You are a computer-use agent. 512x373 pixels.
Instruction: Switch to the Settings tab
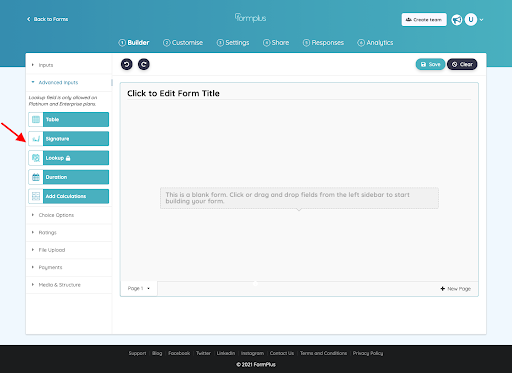pyautogui.click(x=233, y=43)
